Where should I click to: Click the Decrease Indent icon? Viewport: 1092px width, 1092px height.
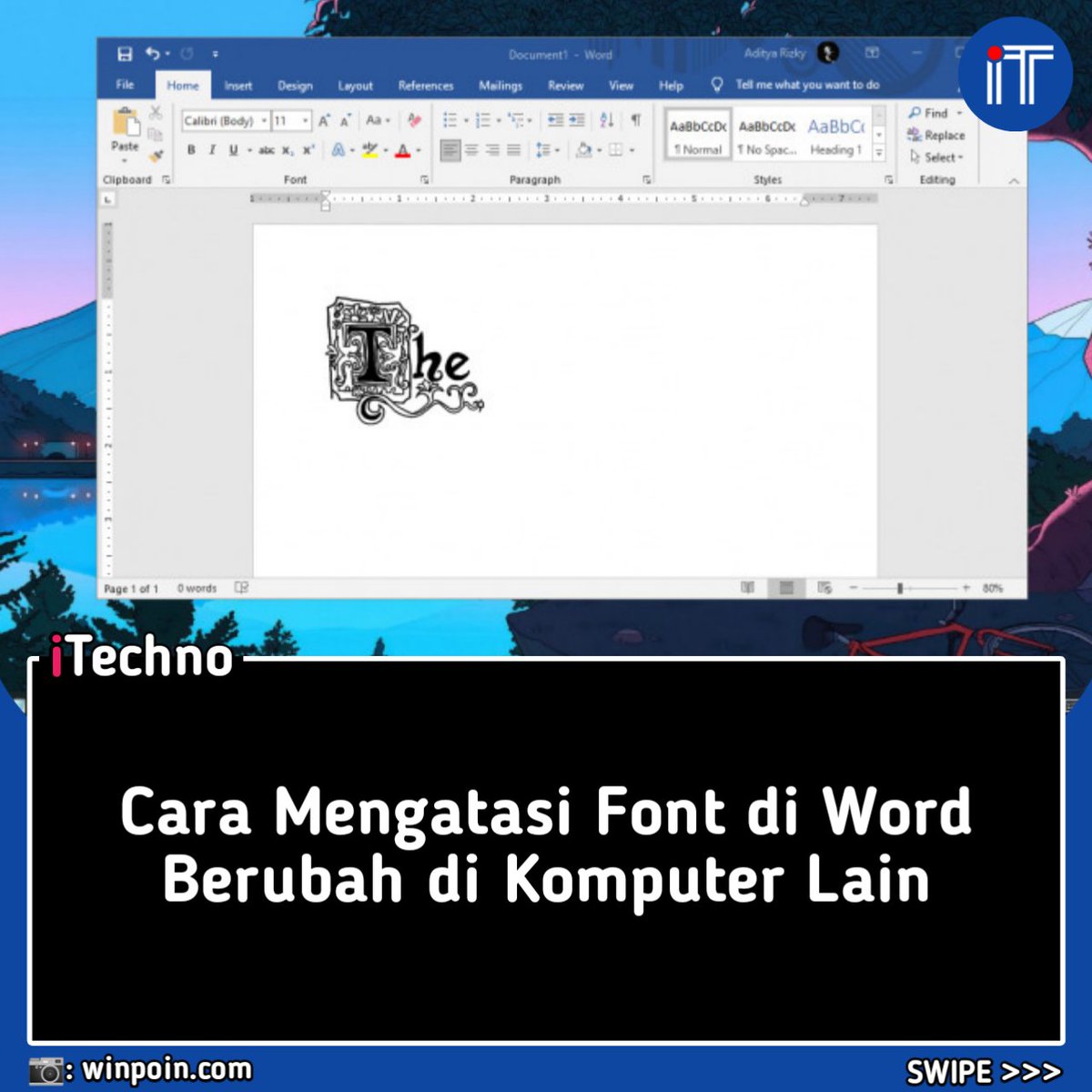(x=555, y=120)
